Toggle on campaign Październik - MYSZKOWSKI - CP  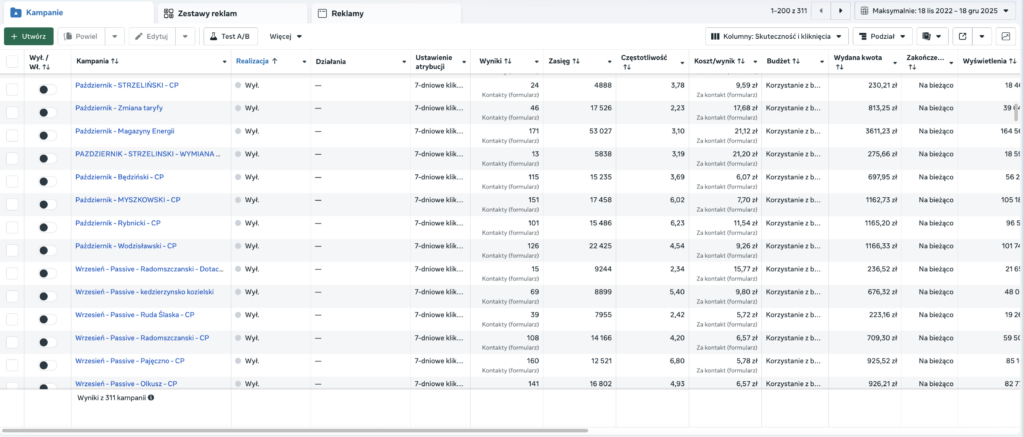click(x=47, y=204)
